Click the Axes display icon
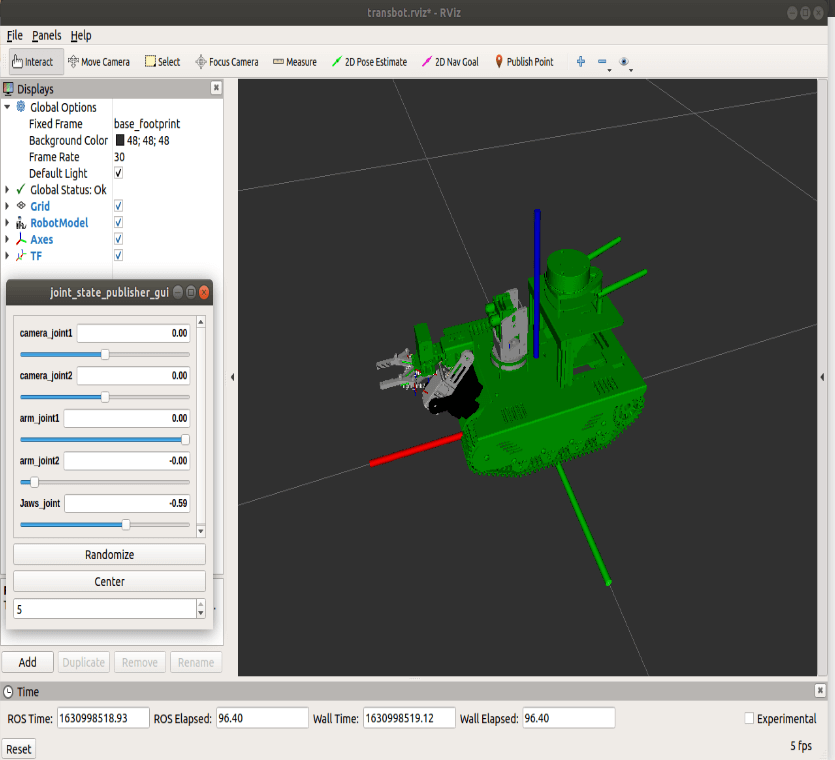The width and height of the screenshot is (835, 760). (21, 239)
